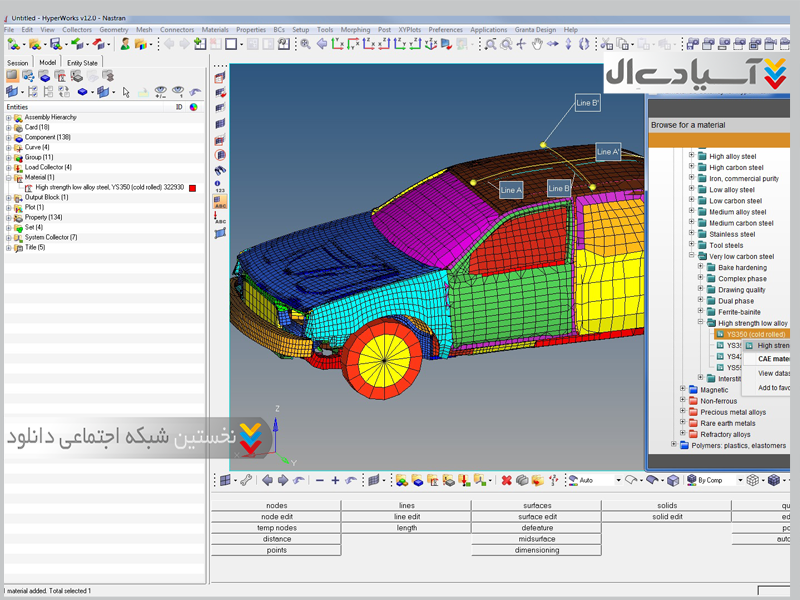This screenshot has width=800, height=600.
Task: Expand the High carbon steel folder
Action: click(x=691, y=167)
